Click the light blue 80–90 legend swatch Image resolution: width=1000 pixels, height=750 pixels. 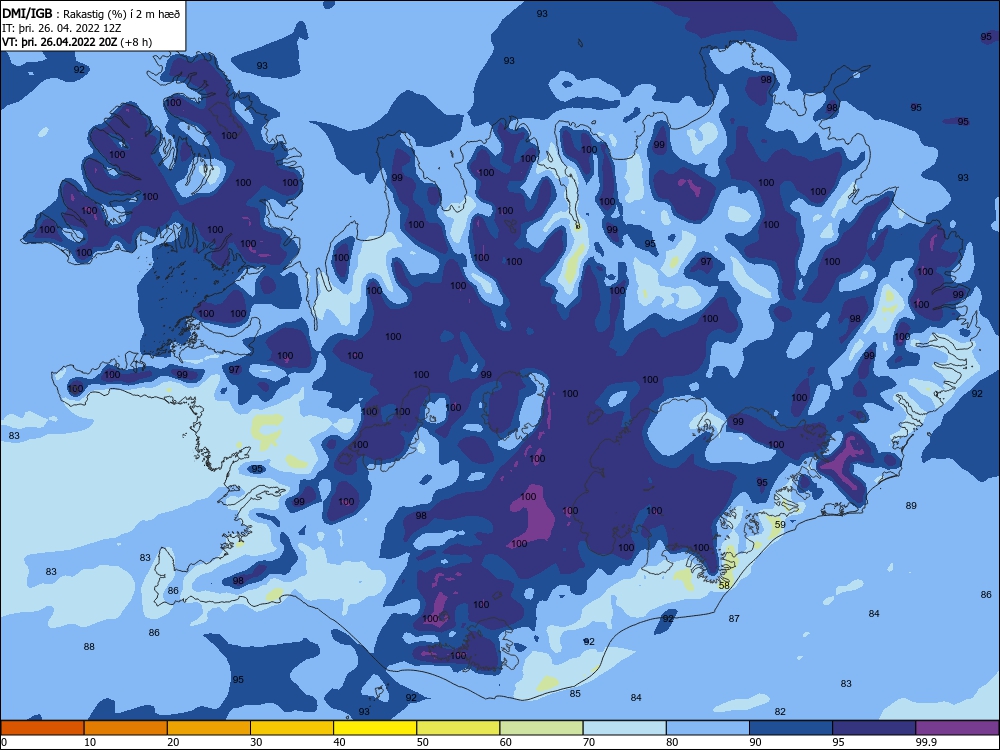pos(708,728)
